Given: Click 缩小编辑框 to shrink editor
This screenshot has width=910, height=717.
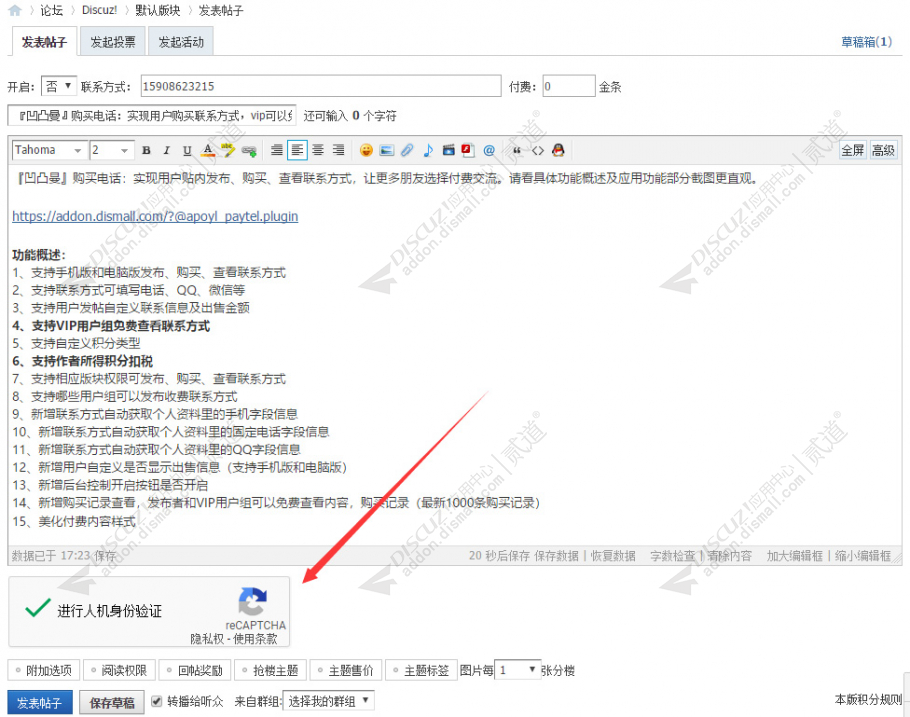Looking at the screenshot, I should click(863, 556).
